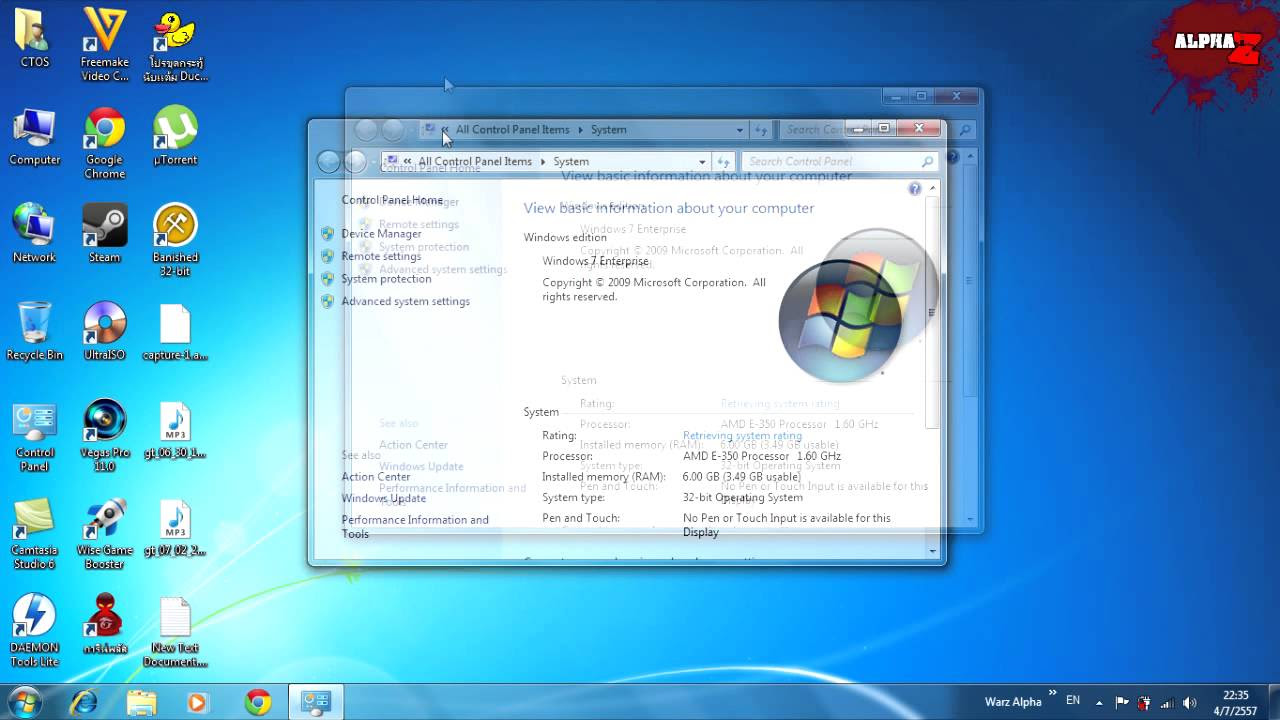Click the 32-bit Operating System text
The height and width of the screenshot is (720, 1280).
pos(743,497)
